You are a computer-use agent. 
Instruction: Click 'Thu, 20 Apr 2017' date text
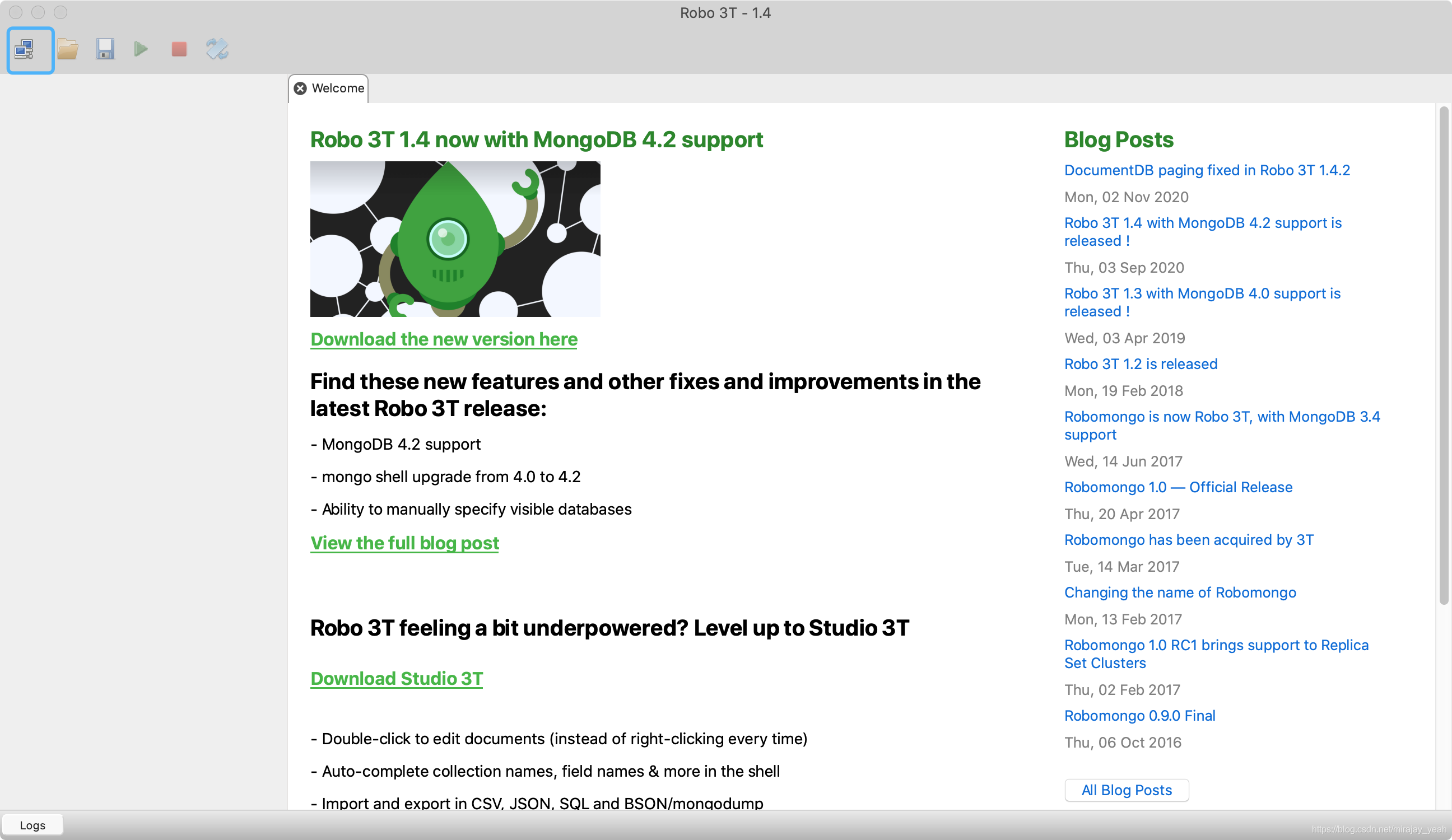(x=1122, y=514)
